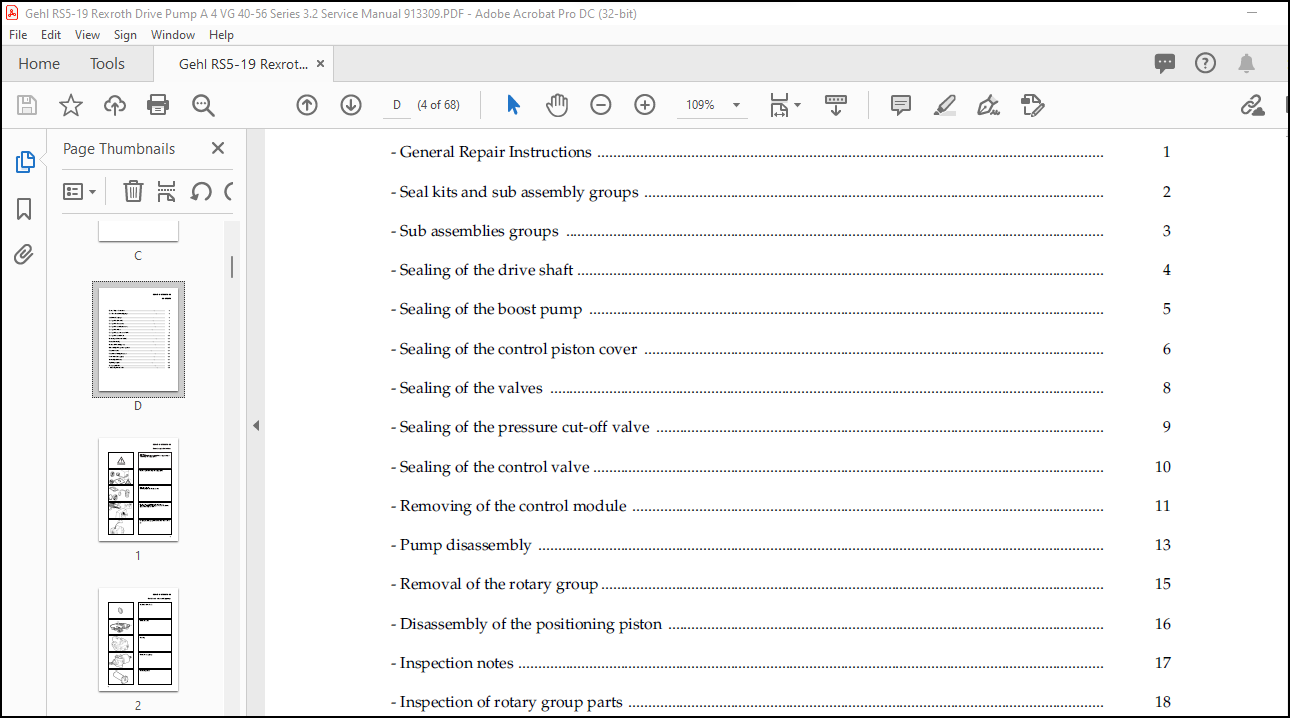This screenshot has width=1290, height=718.
Task: Click the scrolling mode keyboard icon
Action: point(836,105)
